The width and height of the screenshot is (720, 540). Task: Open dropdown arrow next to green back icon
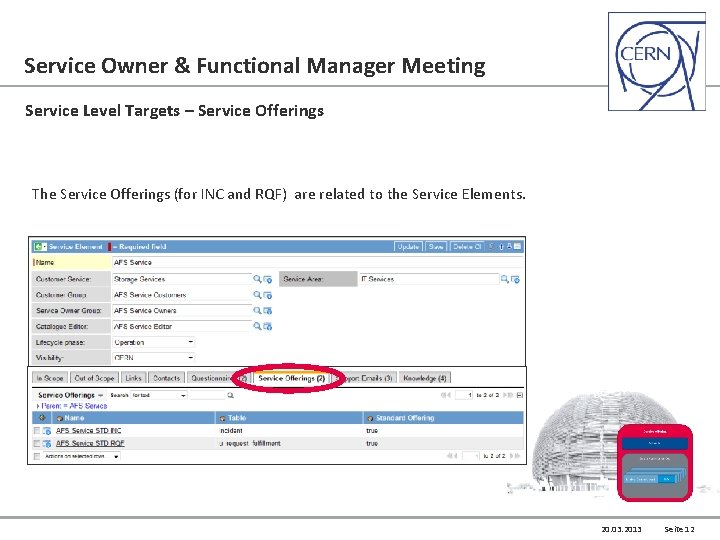45,247
